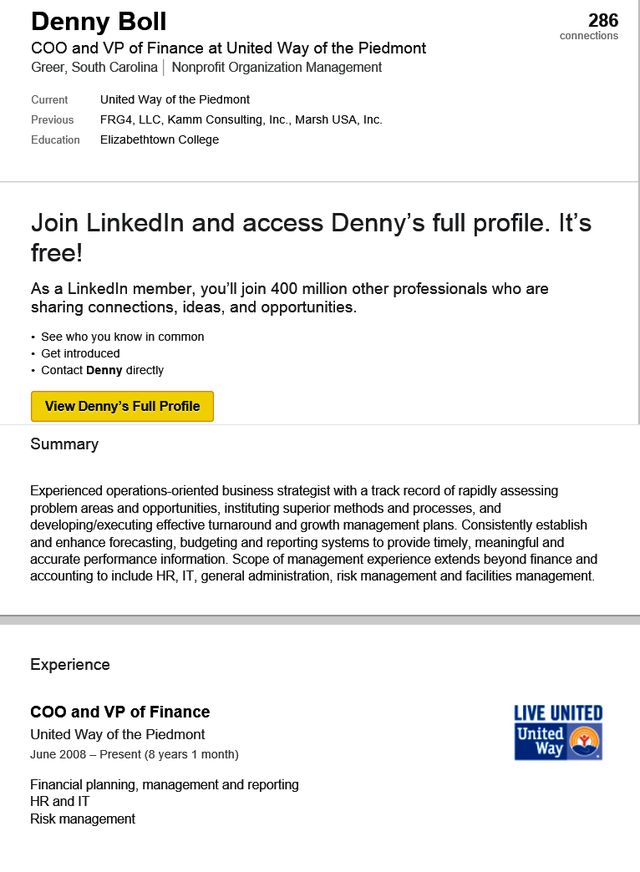640x872 pixels.
Task: Click the previous employers FRG4, Kamm, Marsh line
Action: point(241,120)
